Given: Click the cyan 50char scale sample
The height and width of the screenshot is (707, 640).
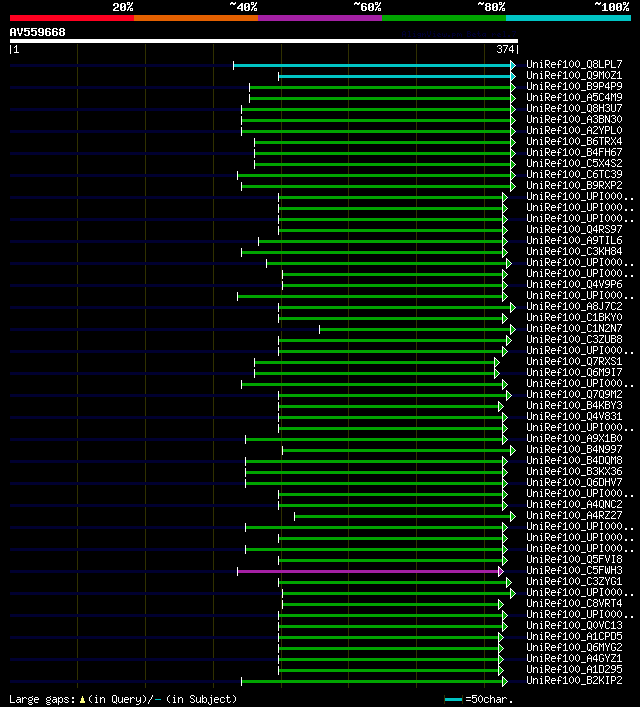Looking at the screenshot, I should [453, 700].
